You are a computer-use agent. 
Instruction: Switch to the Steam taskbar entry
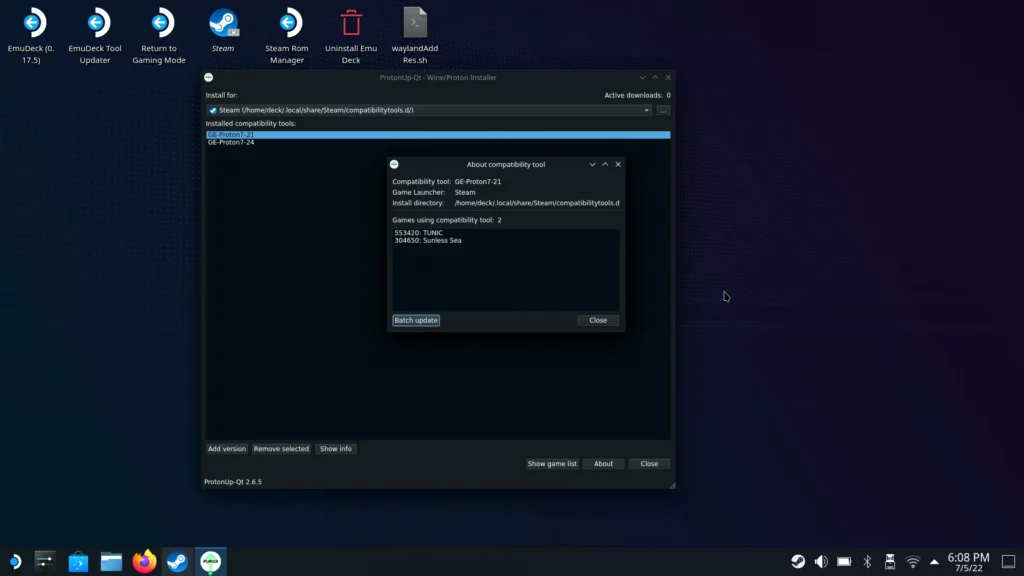tap(177, 562)
